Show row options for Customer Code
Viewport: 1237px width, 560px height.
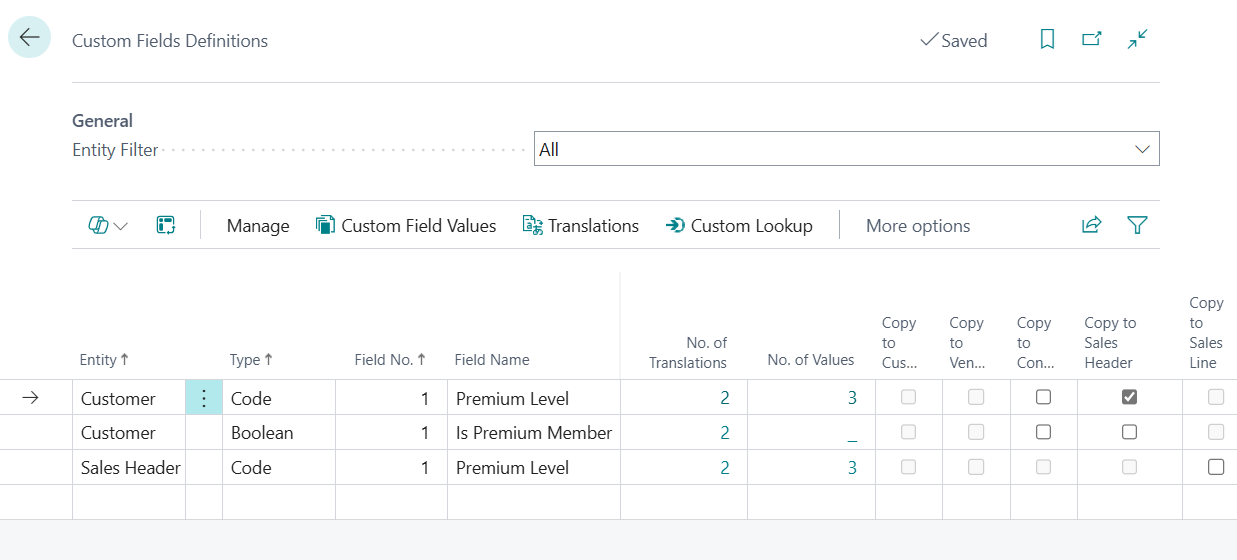coord(204,398)
